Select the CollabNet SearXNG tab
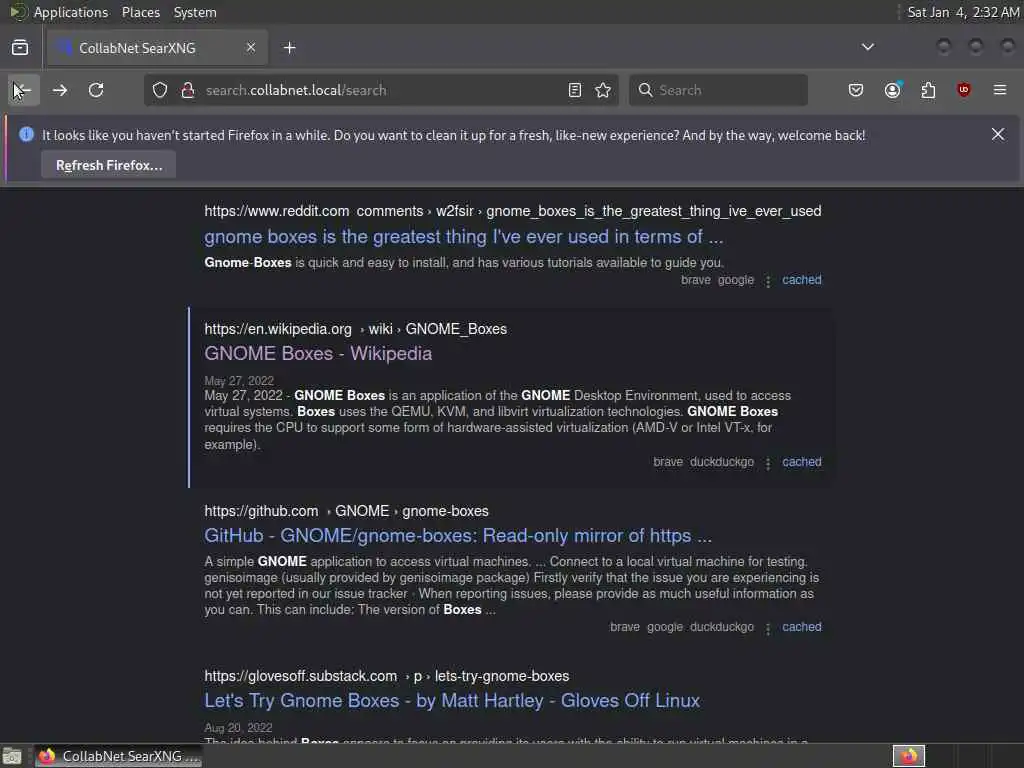The image size is (1024, 768). pos(157,48)
